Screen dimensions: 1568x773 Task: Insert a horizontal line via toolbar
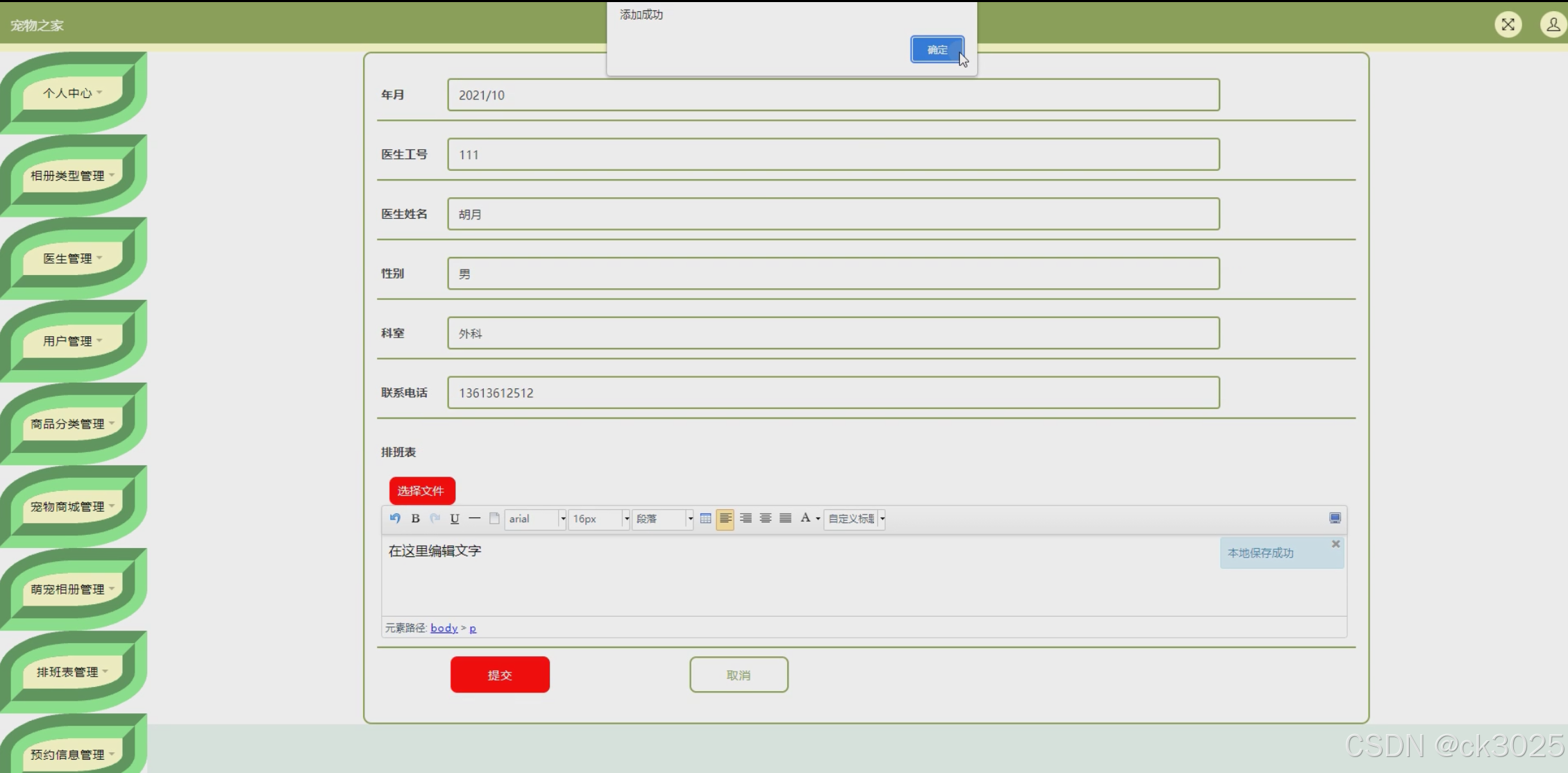coord(474,518)
